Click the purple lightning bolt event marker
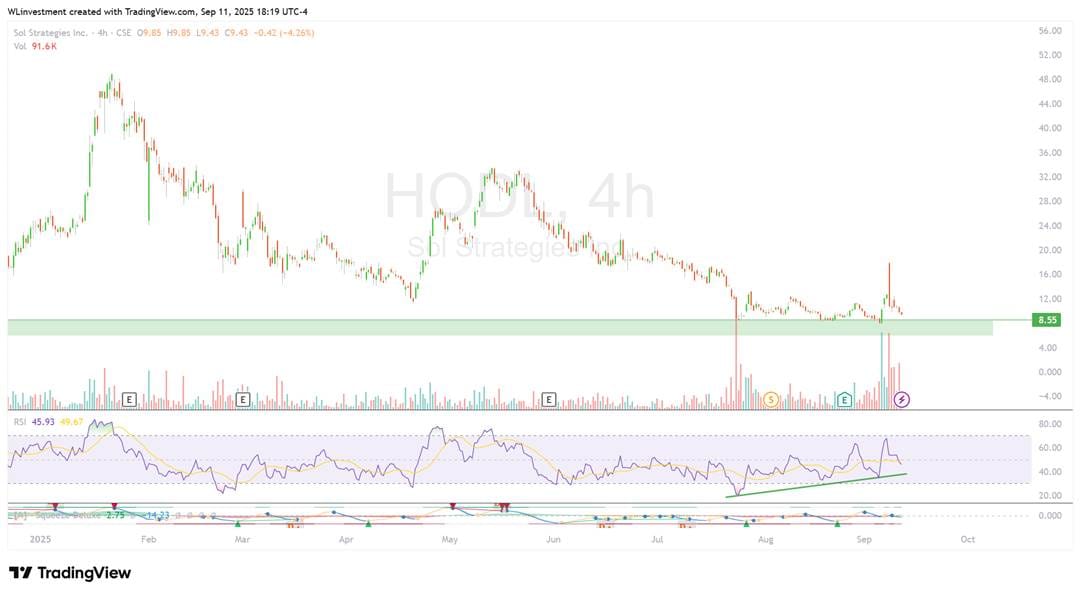 [x=902, y=399]
